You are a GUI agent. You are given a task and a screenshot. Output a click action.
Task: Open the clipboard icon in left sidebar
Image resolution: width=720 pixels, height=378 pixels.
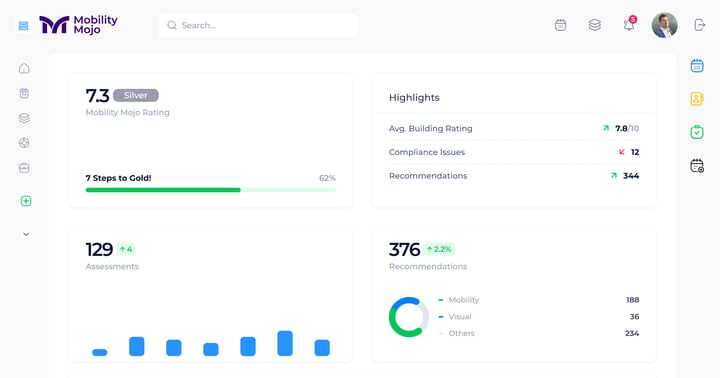24,93
